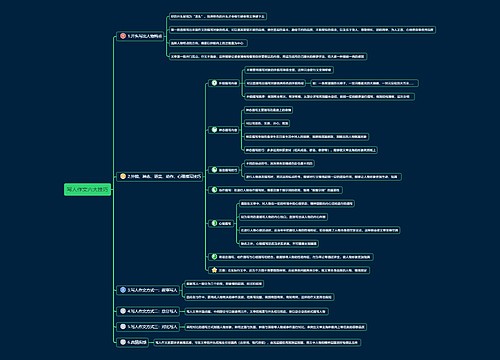Screen dimensions: 500x360
Task: Select node 5 写人作文方式三
Action: click(x=148, y=327)
